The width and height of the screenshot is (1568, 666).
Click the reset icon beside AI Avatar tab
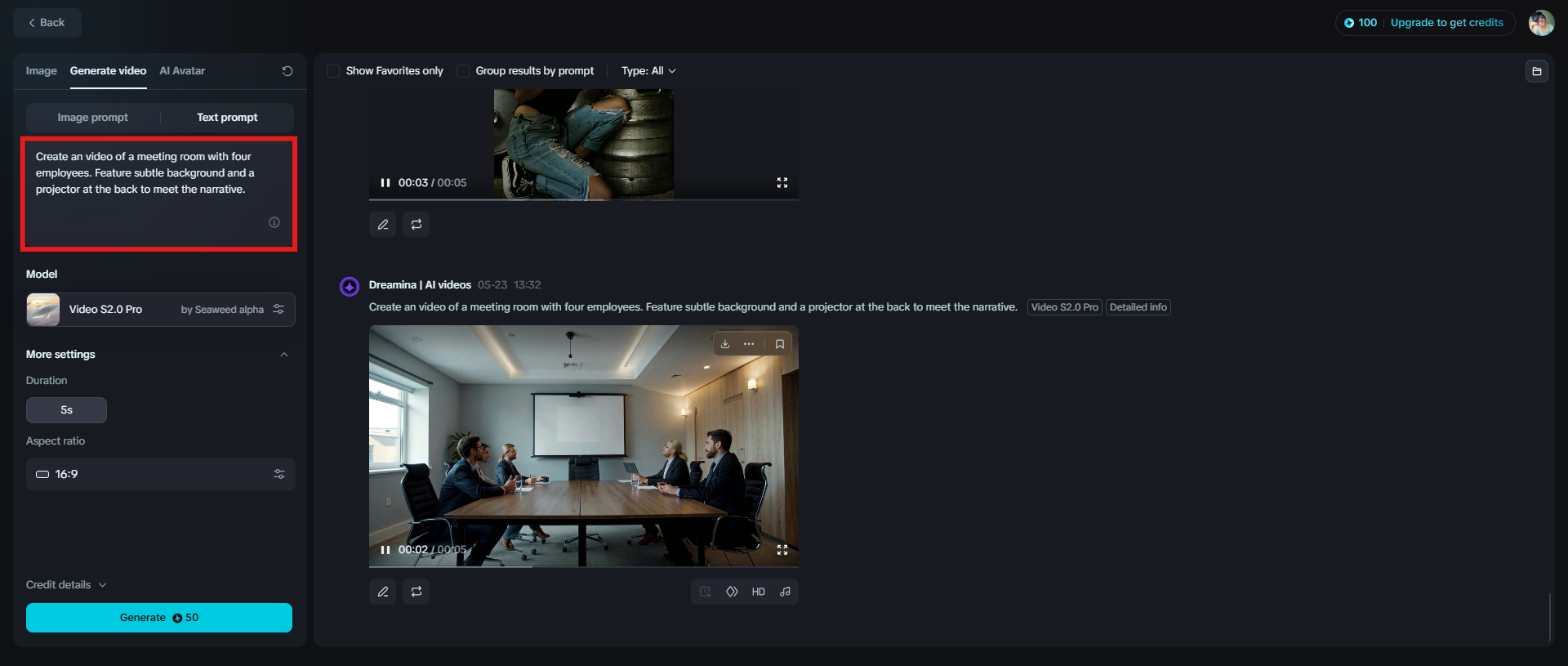tap(287, 71)
